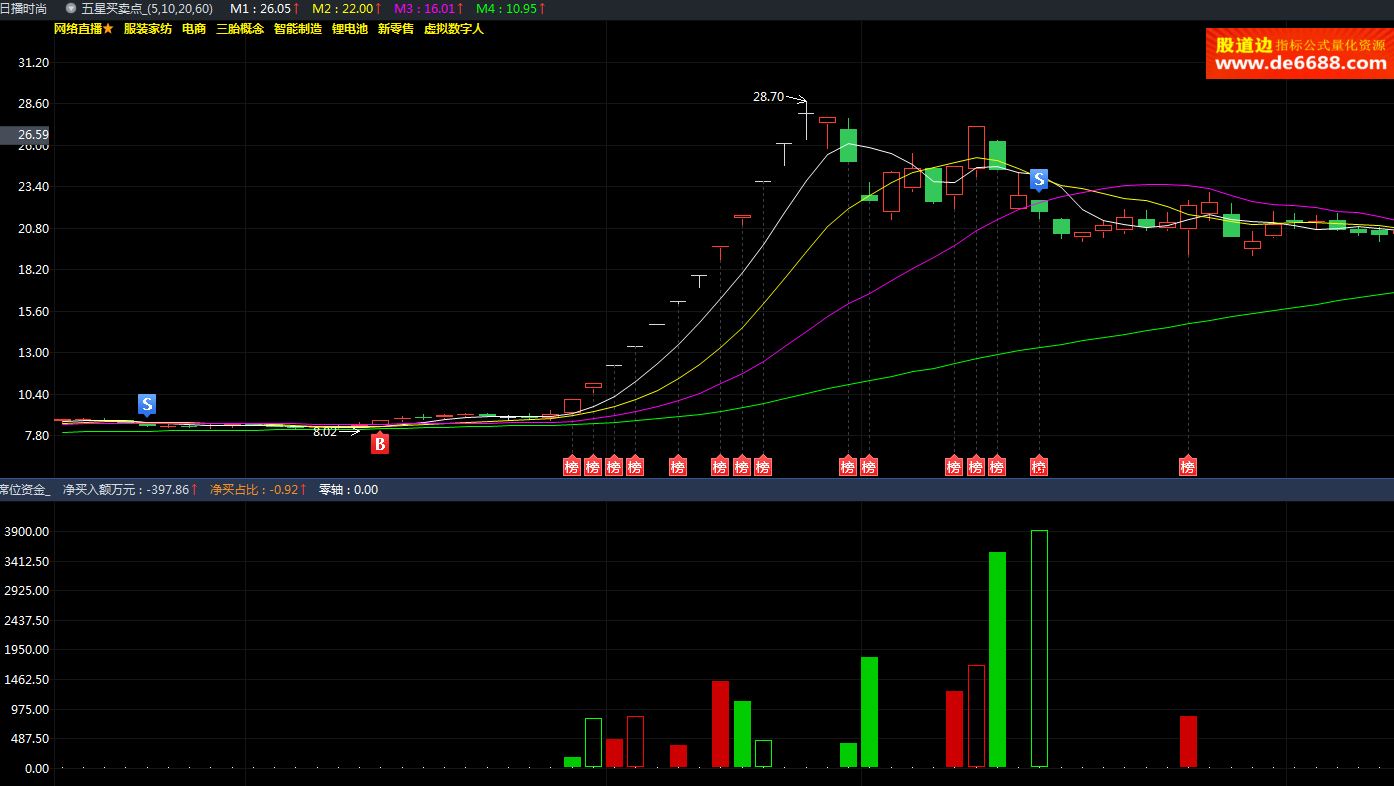Click the 10.40 price axis label

click(x=34, y=394)
